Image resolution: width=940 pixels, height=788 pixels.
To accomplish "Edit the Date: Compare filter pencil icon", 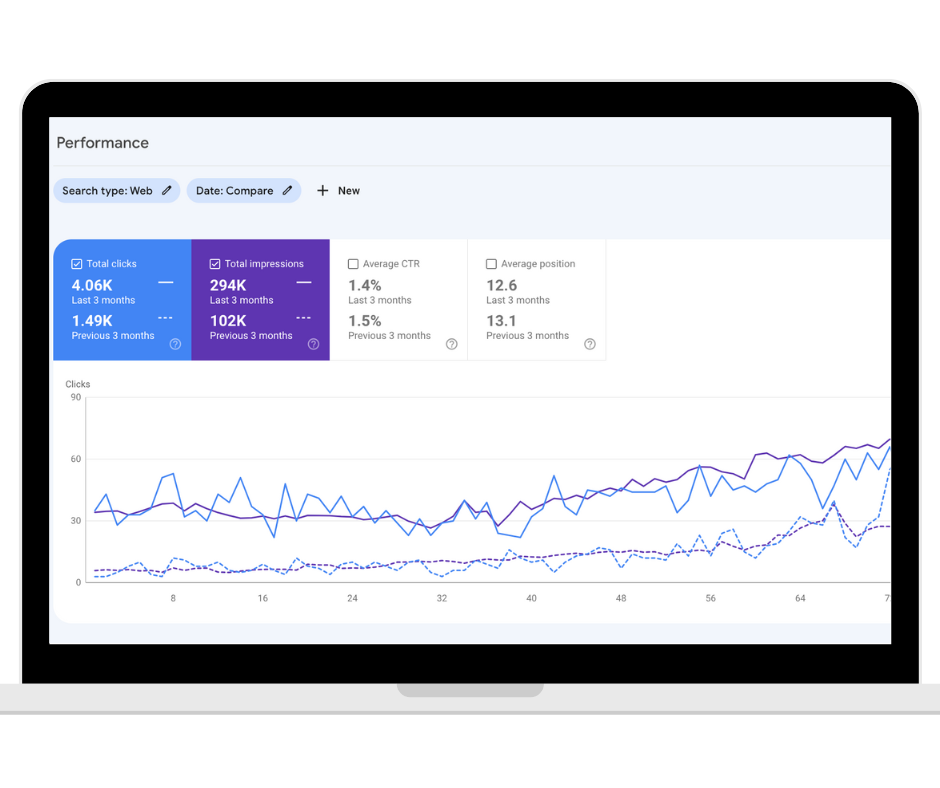I will (287, 190).
